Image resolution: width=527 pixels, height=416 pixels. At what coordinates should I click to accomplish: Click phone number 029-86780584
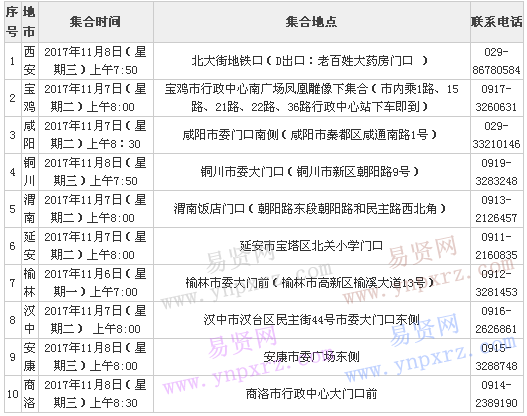pyautogui.click(x=496, y=61)
